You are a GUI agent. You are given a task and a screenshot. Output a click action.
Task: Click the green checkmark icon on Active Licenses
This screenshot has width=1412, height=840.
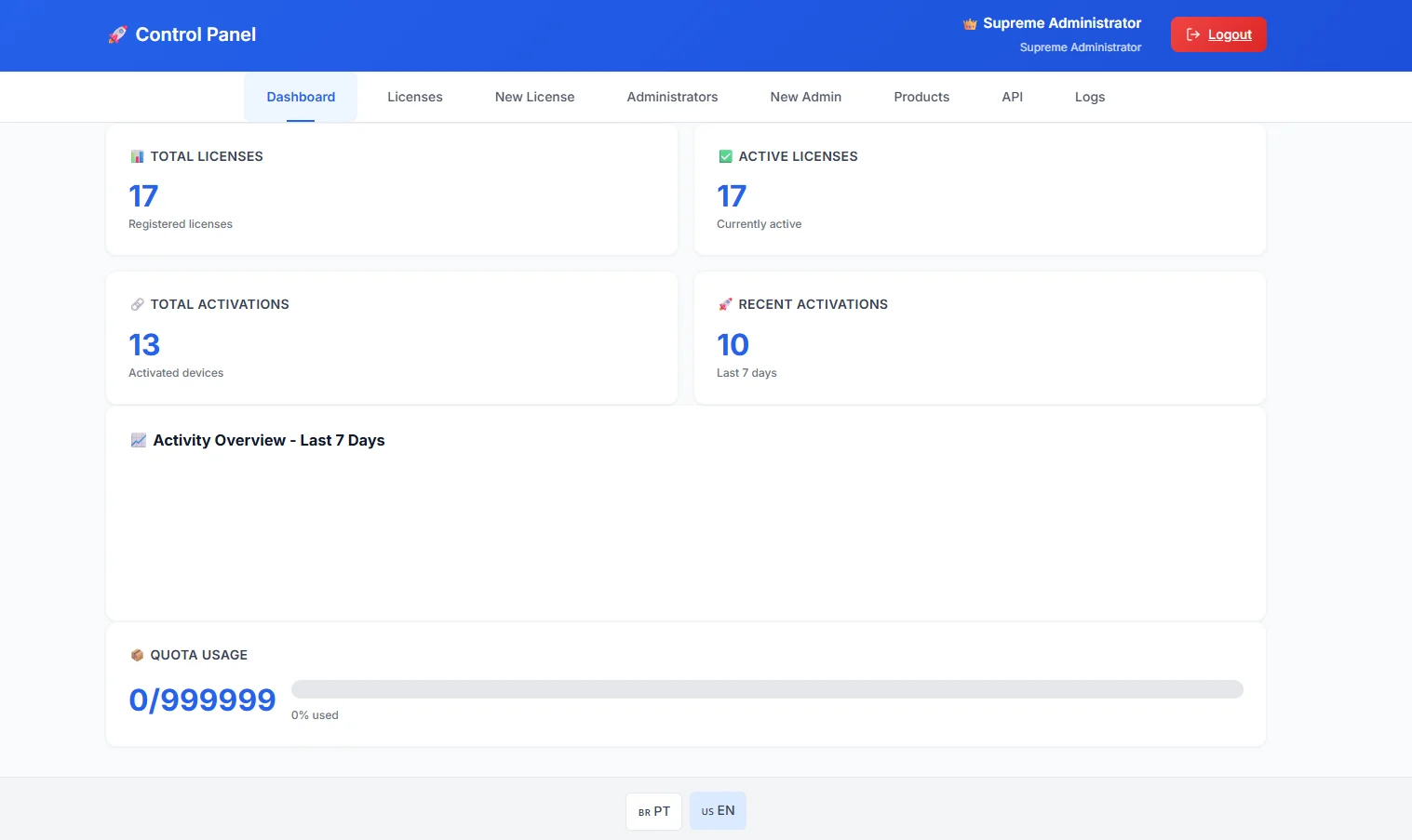[725, 155]
